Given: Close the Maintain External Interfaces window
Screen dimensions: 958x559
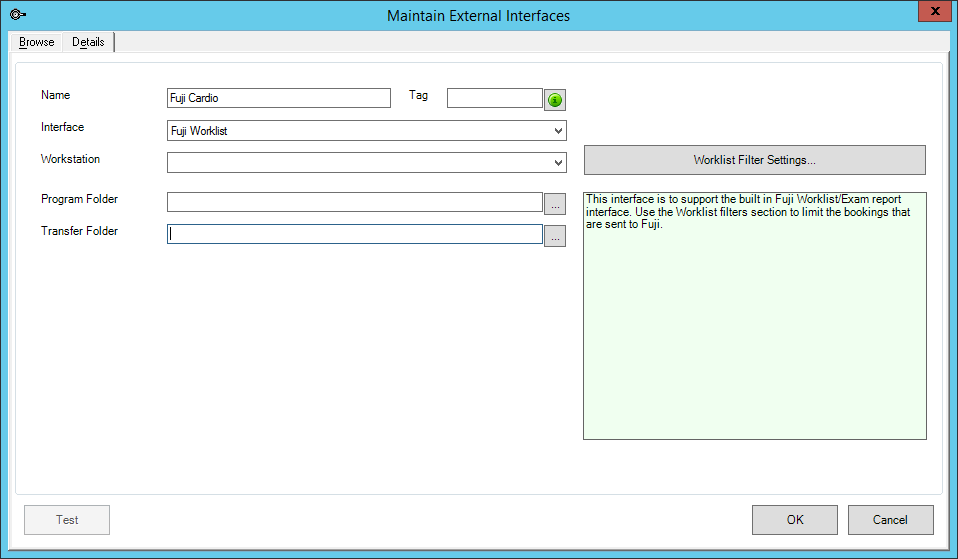Looking at the screenshot, I should pyautogui.click(x=934, y=12).
